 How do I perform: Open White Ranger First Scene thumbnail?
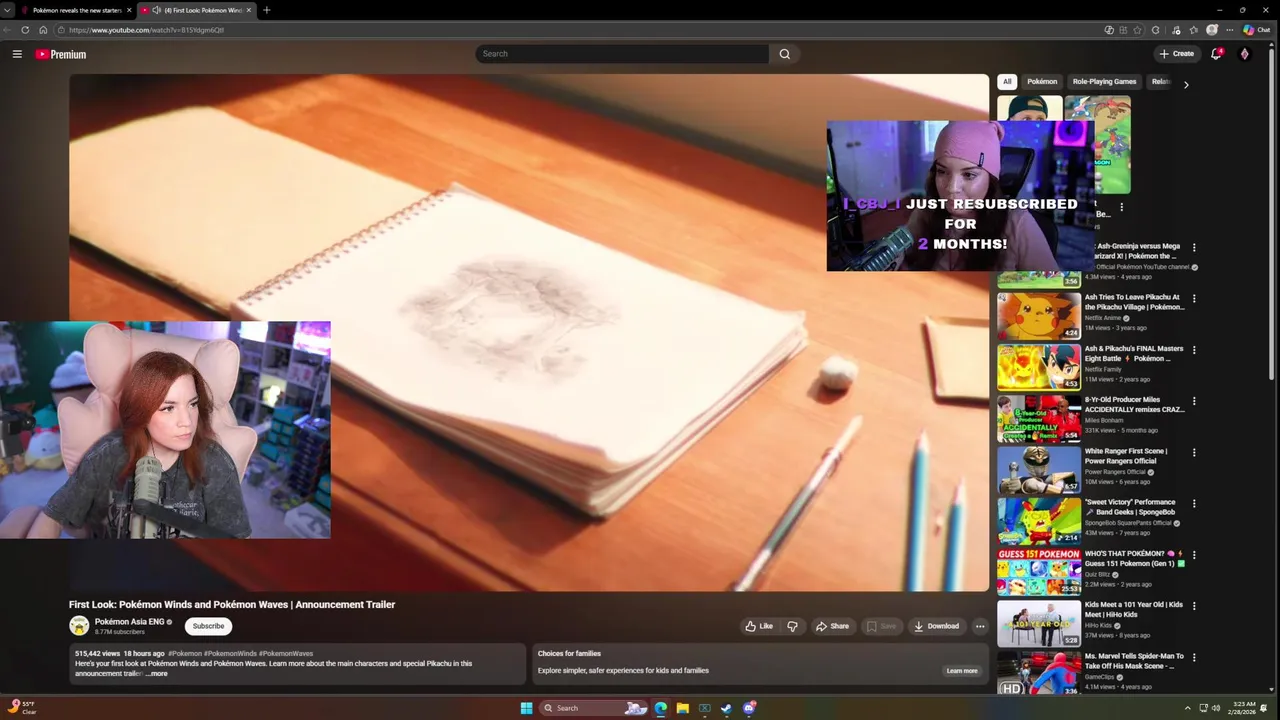click(1039, 469)
